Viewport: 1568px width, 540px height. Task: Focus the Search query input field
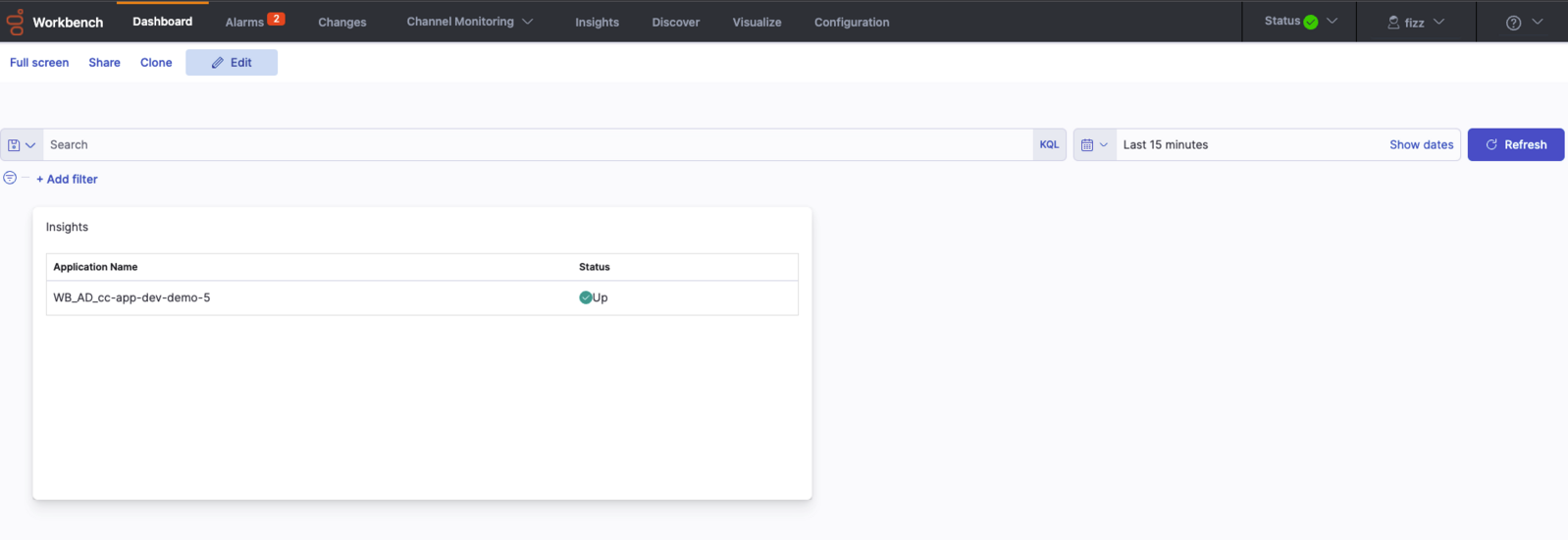[537, 145]
